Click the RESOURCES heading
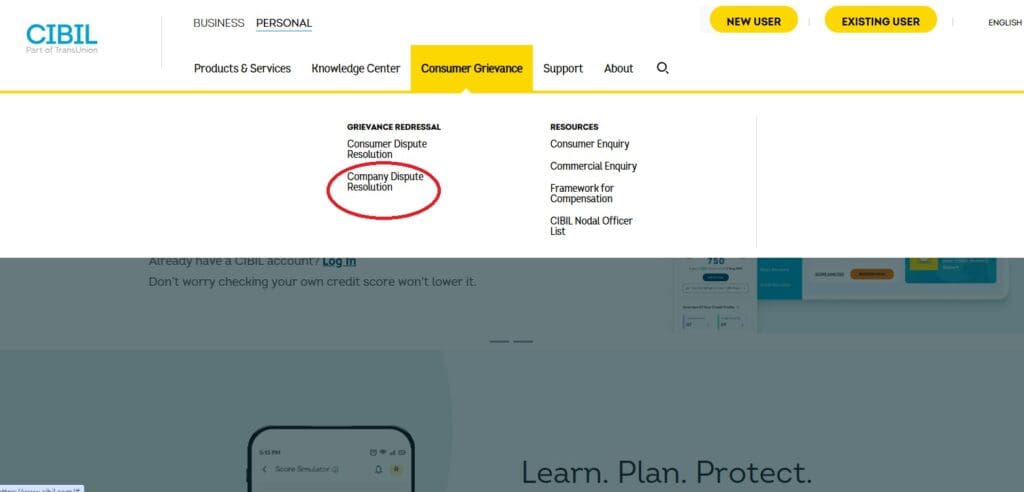 (x=574, y=127)
